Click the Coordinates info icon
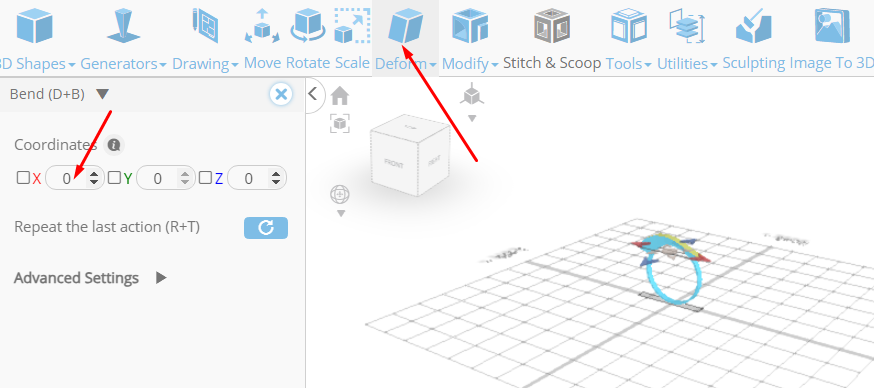The height and width of the screenshot is (388, 874). coord(114,145)
